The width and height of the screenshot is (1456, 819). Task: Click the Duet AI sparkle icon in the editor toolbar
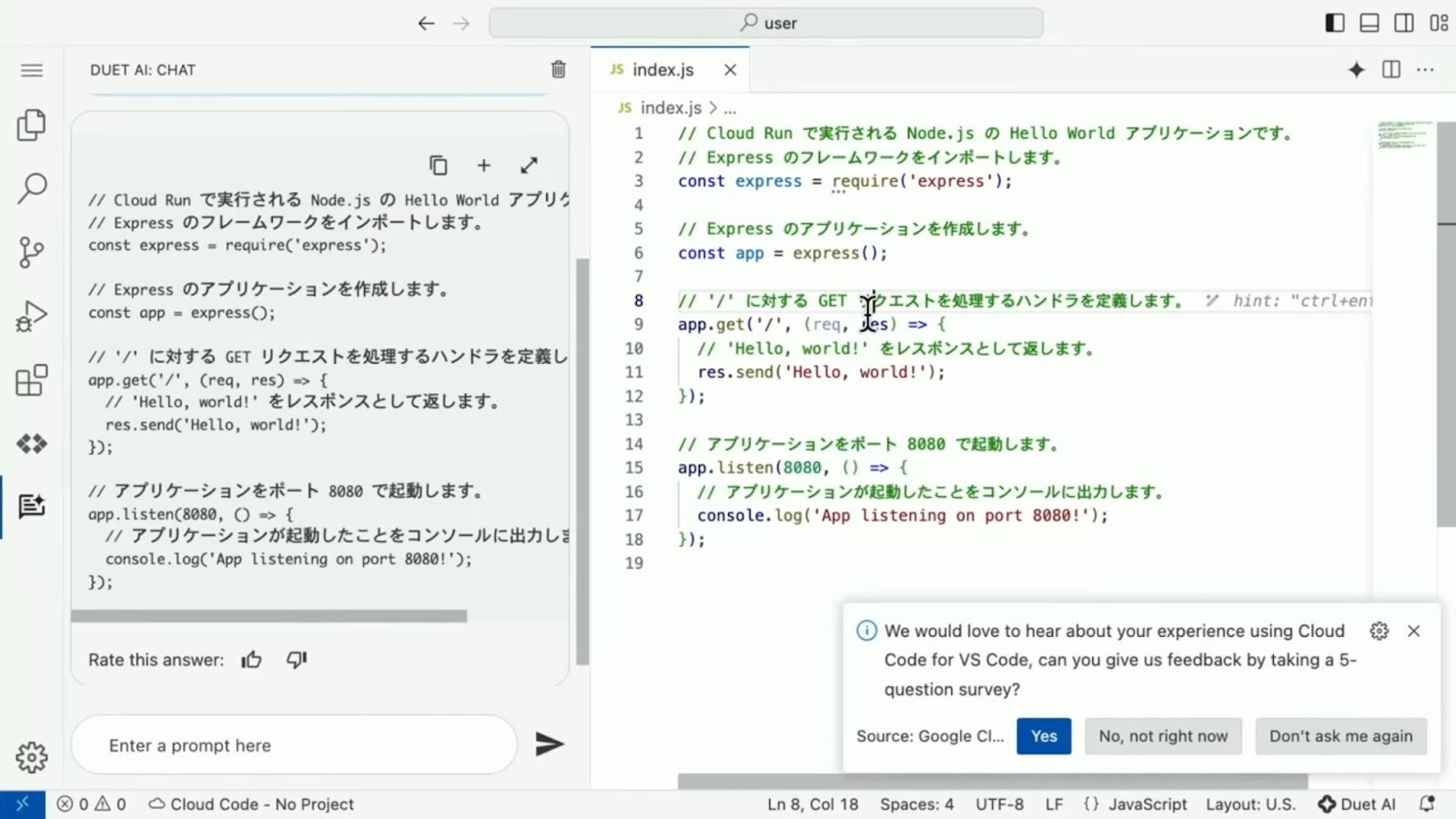click(1356, 69)
